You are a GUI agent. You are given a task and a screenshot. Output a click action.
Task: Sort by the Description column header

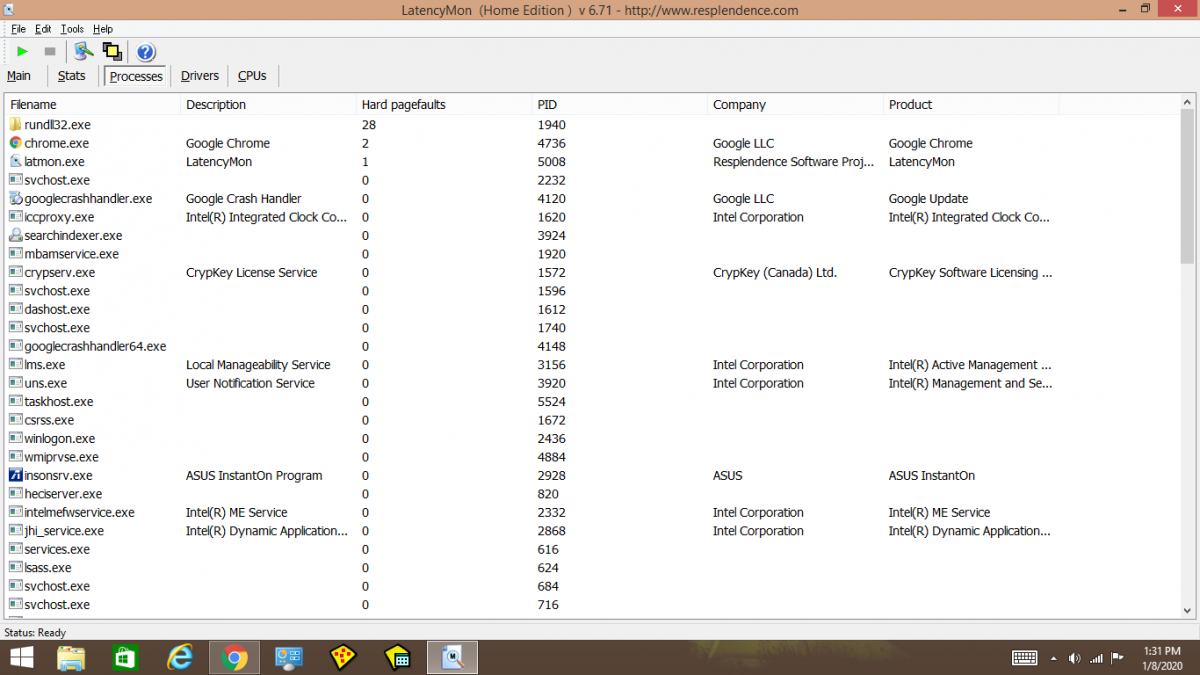(270, 105)
